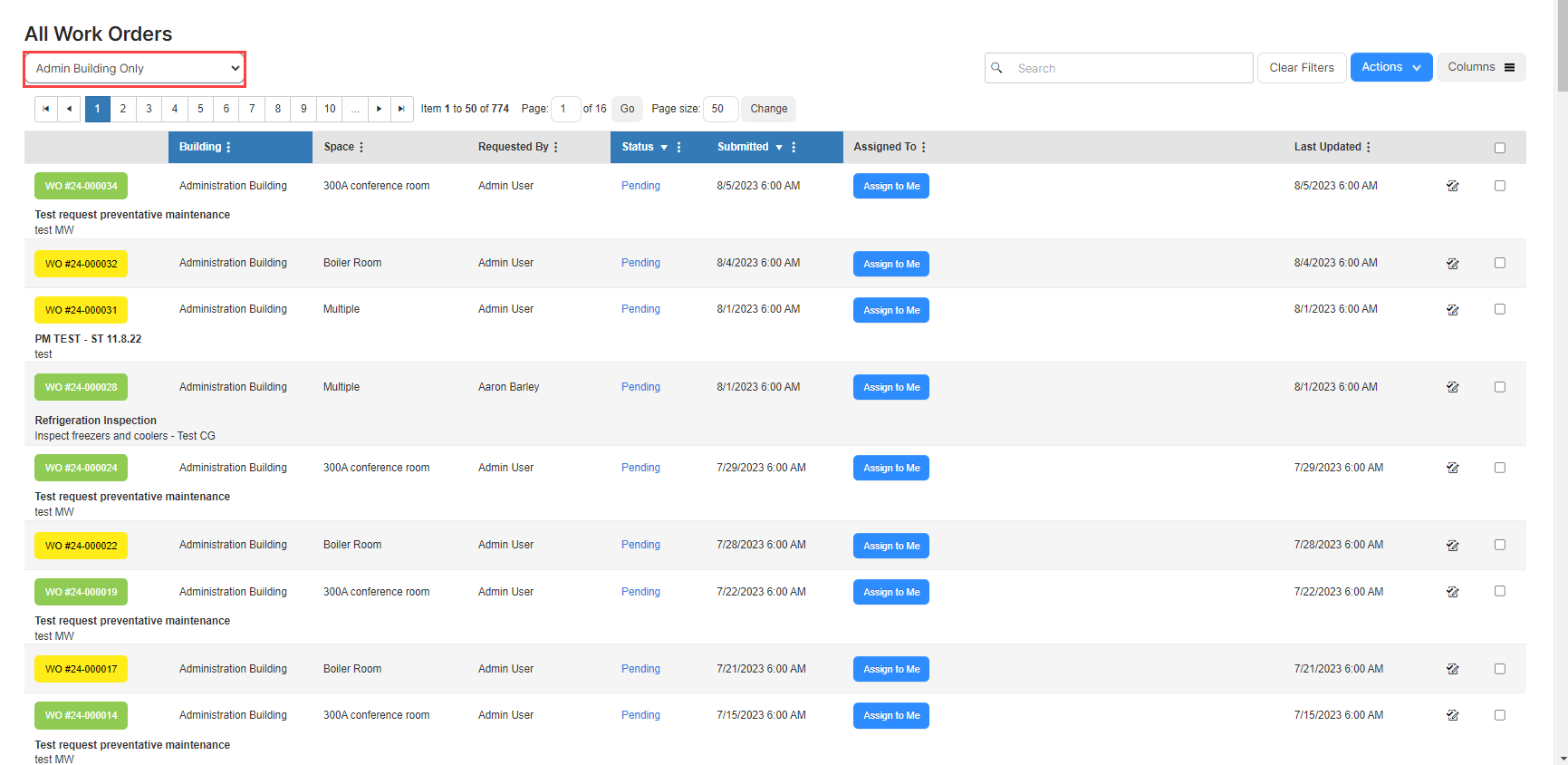Select checkbox for WO #24-000022
The image size is (1568, 765).
[x=1500, y=545]
